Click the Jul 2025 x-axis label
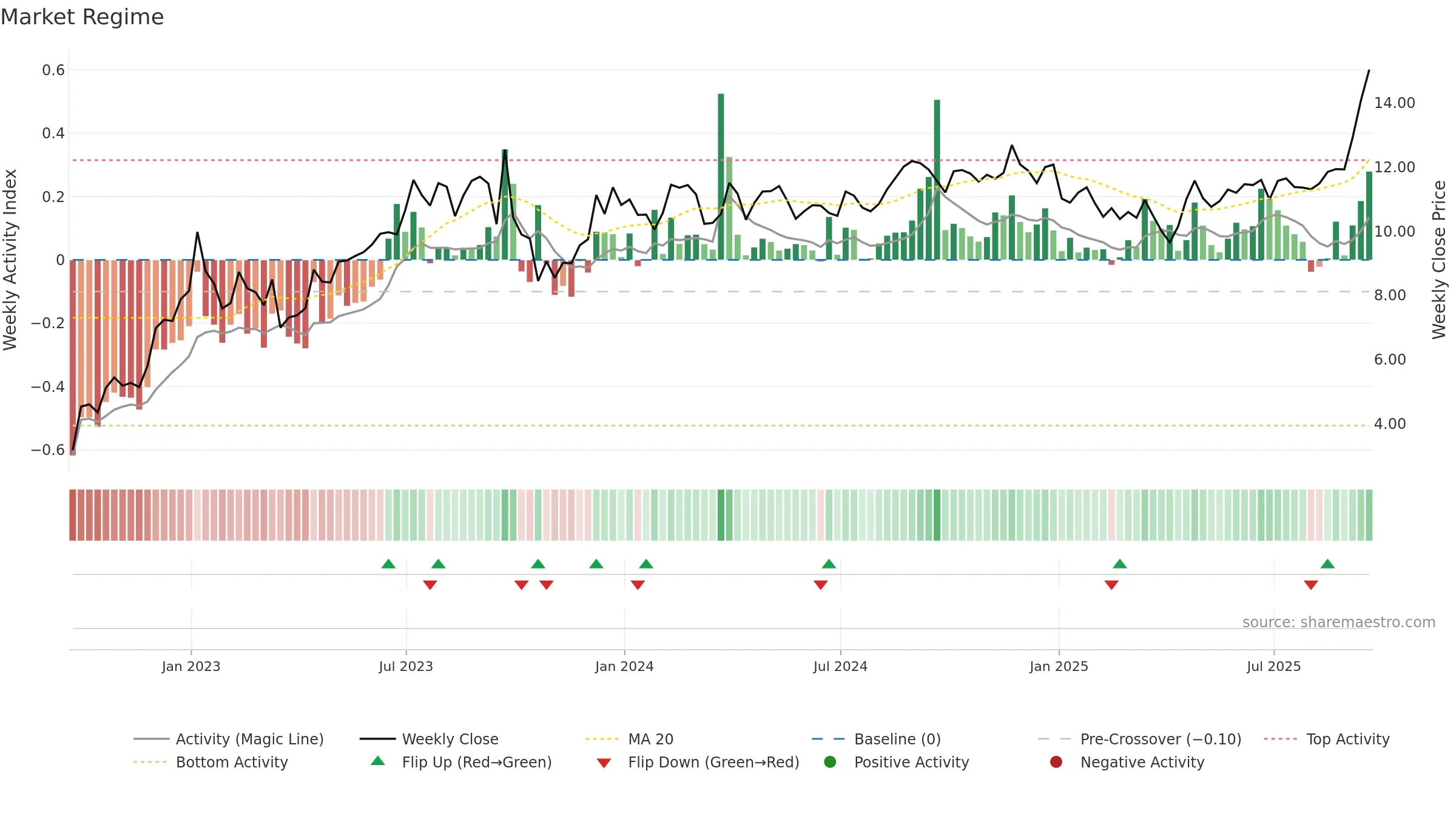This screenshot has height=819, width=1456. tap(1274, 667)
